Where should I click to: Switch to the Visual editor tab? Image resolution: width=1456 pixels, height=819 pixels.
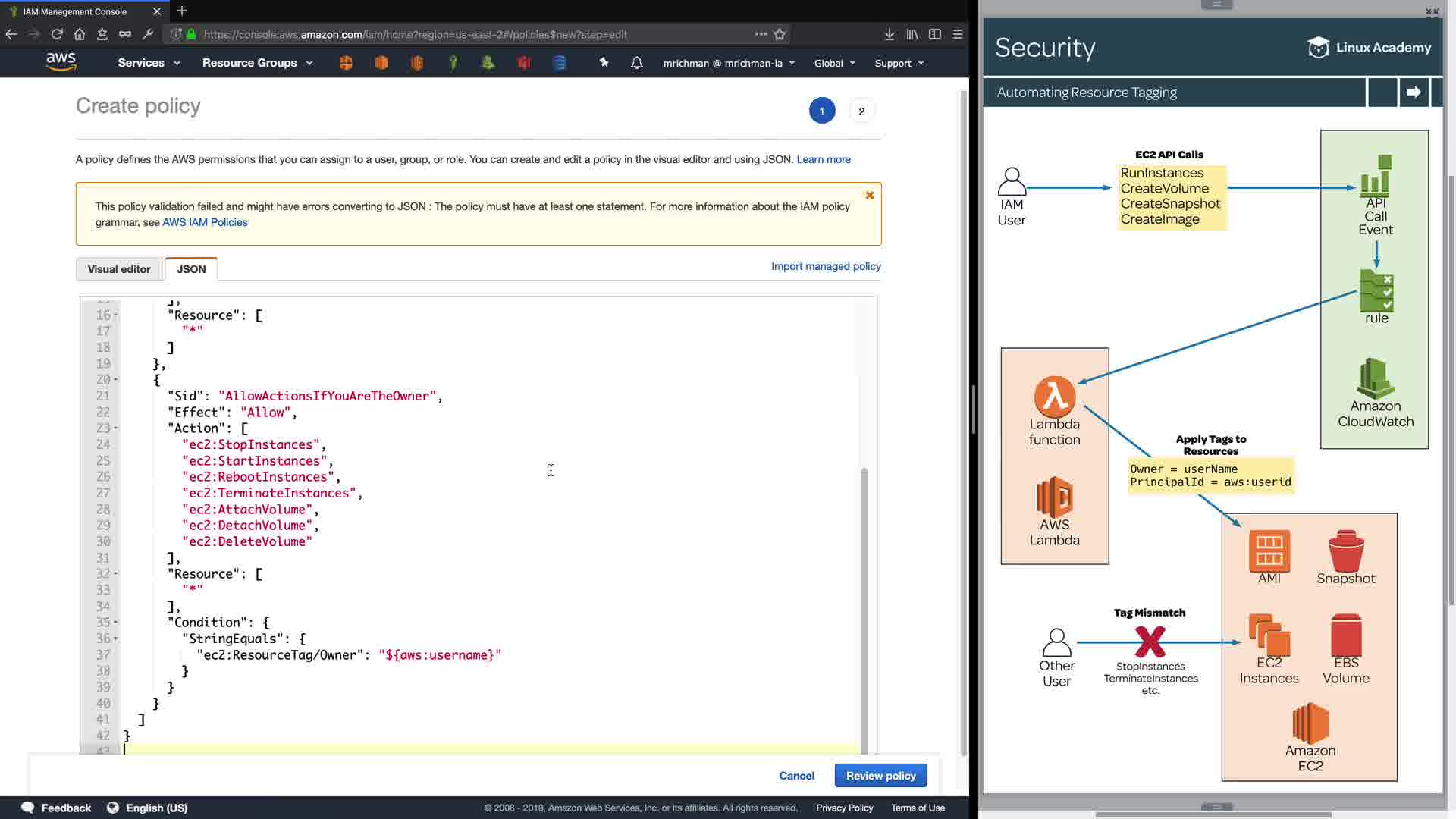pos(119,269)
